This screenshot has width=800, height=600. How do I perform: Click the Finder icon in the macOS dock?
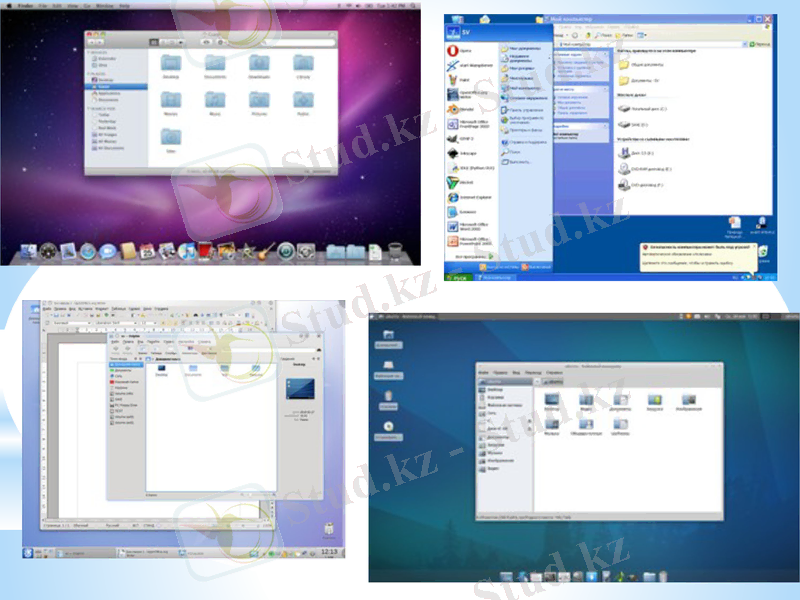tap(27, 252)
